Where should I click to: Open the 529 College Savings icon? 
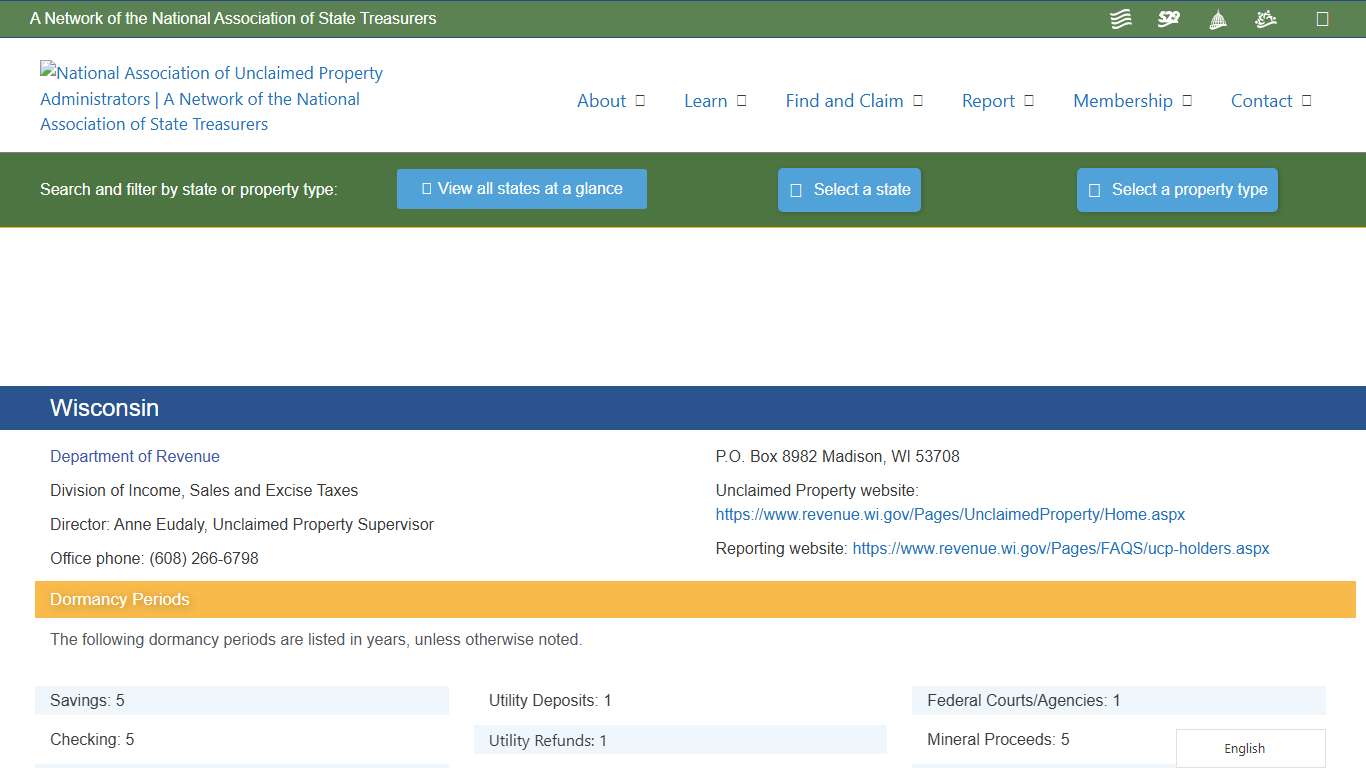click(x=1168, y=18)
